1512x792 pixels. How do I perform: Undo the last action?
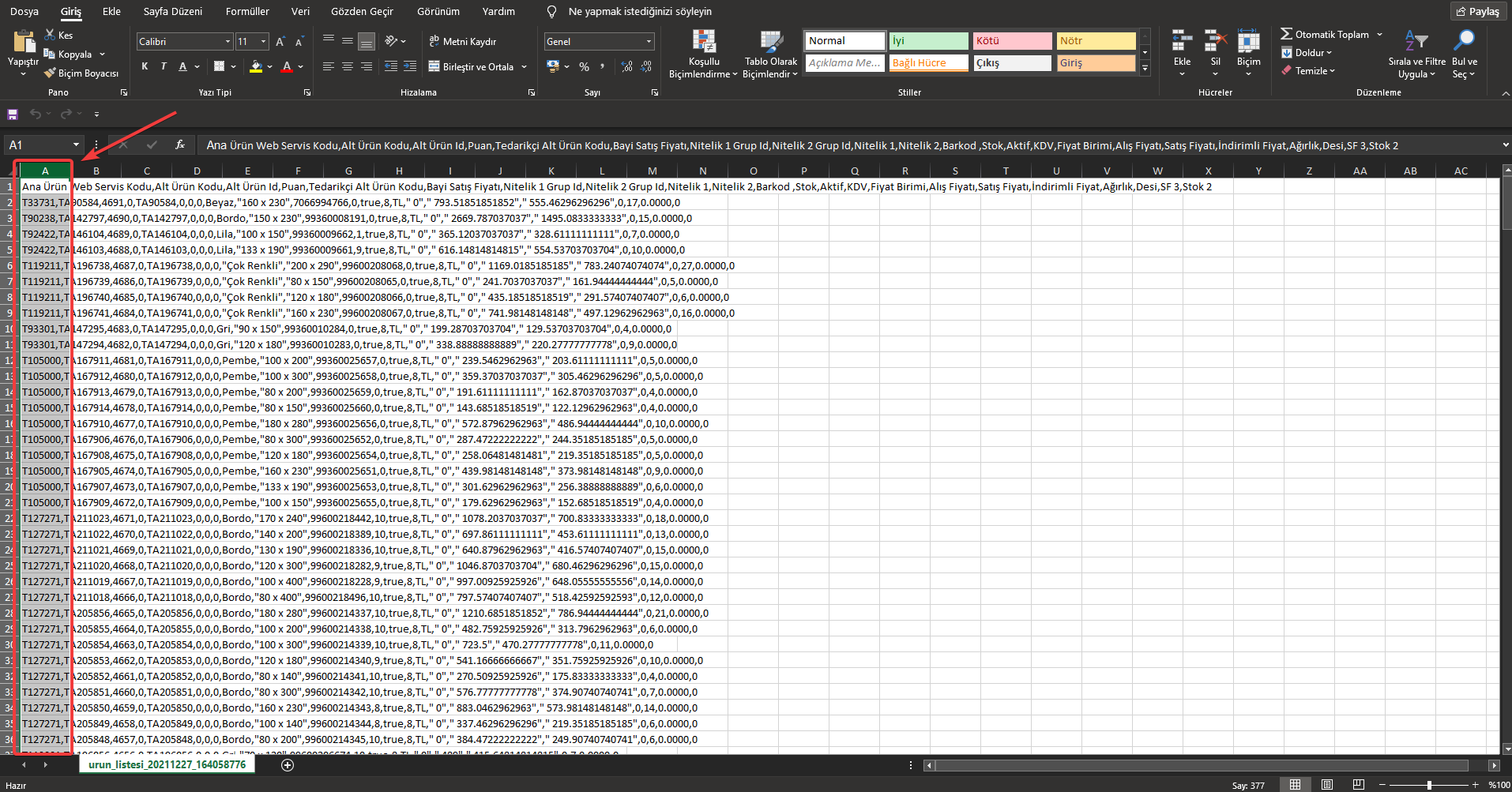click(36, 114)
